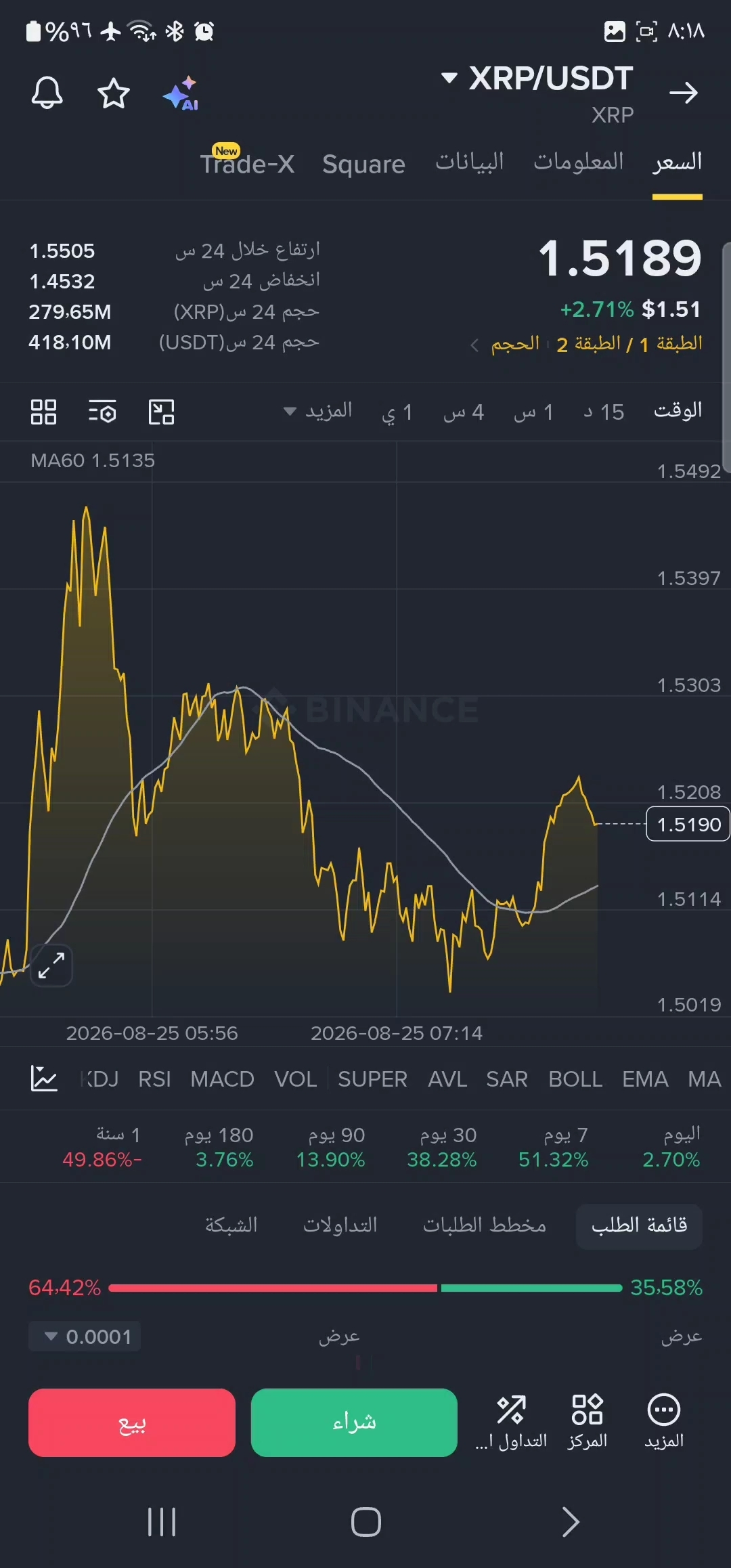Open the chart layout grid icon
This screenshot has height=1568, width=731.
pyautogui.click(x=43, y=412)
